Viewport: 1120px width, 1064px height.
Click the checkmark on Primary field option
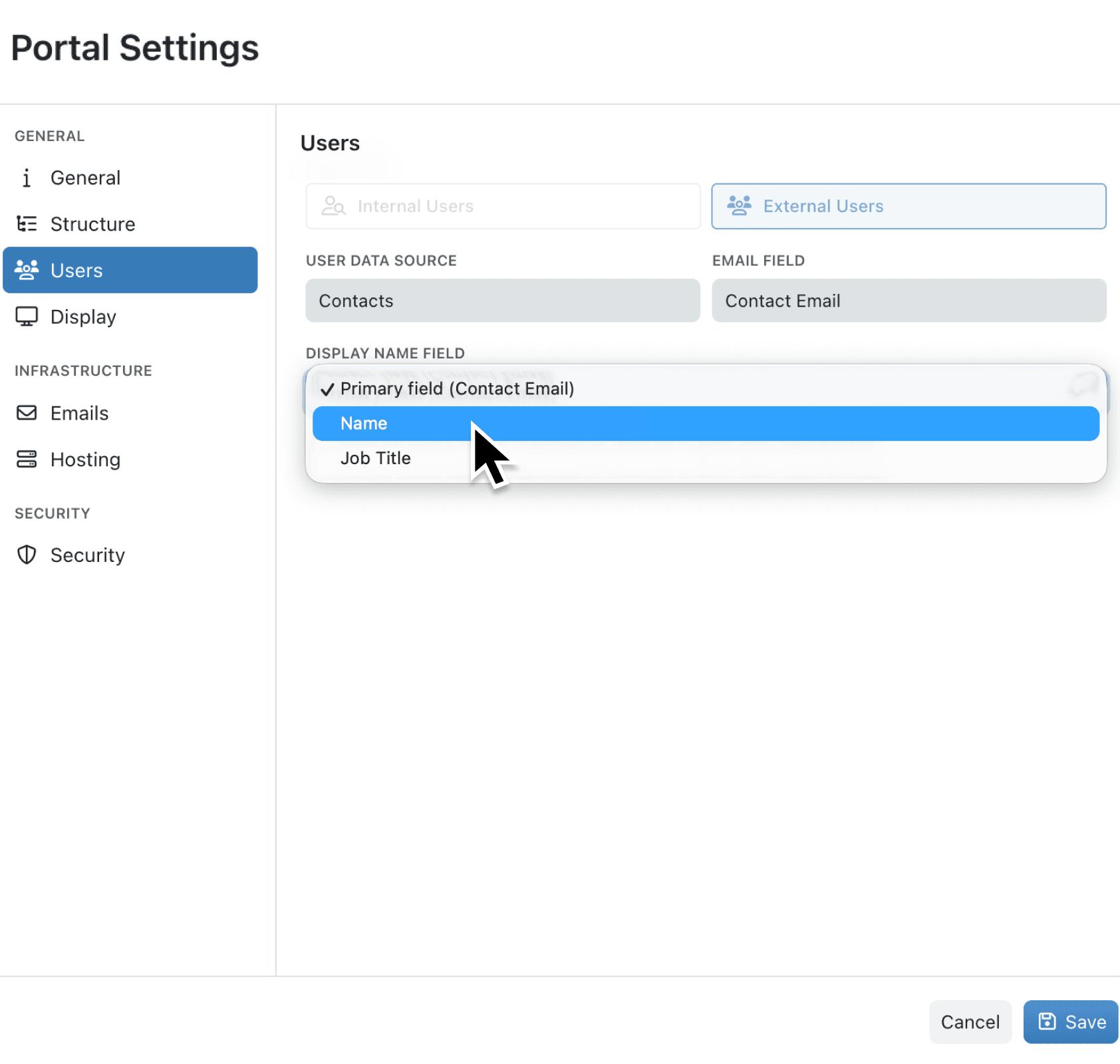pos(327,388)
